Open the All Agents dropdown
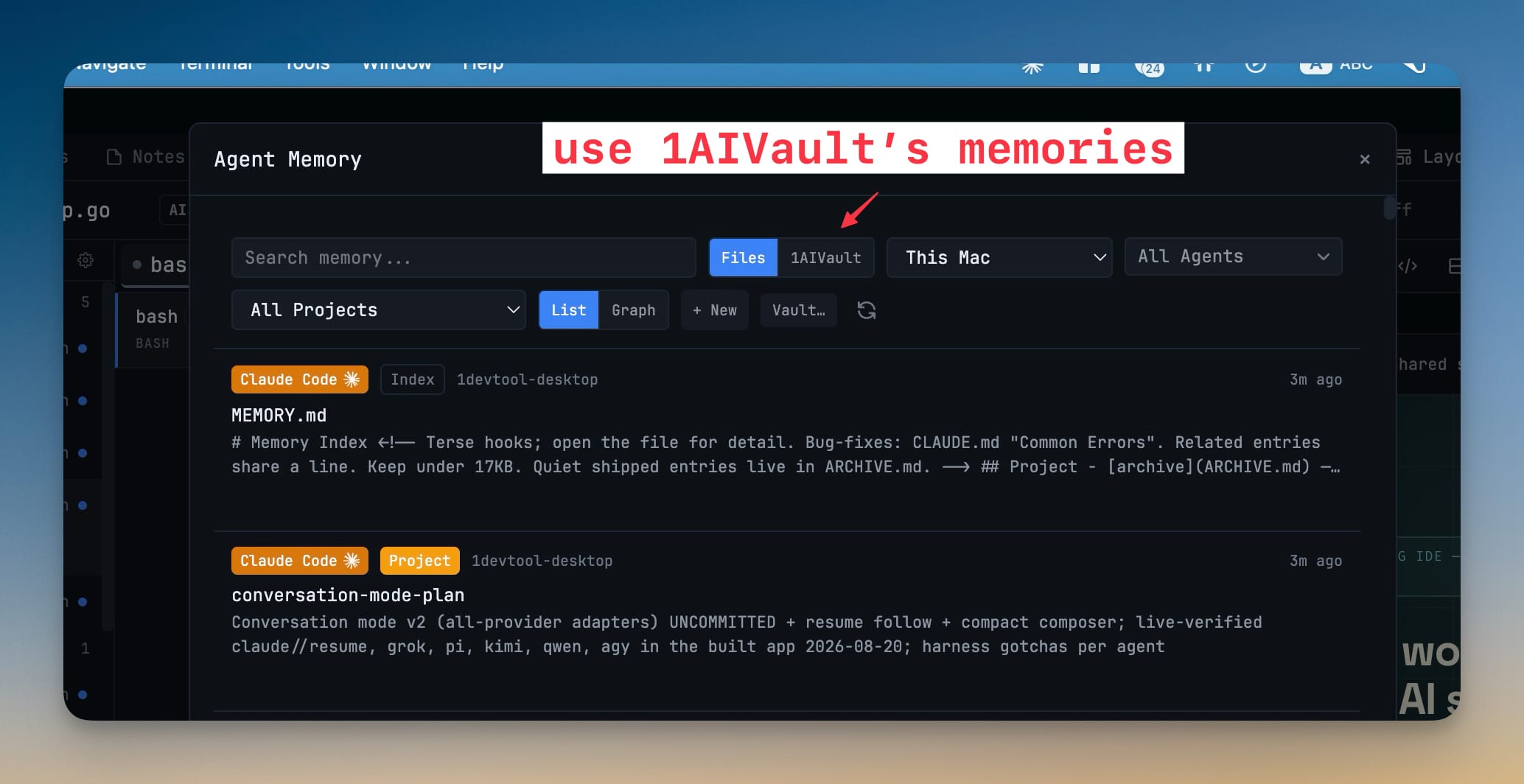The image size is (1524, 784). click(1233, 256)
